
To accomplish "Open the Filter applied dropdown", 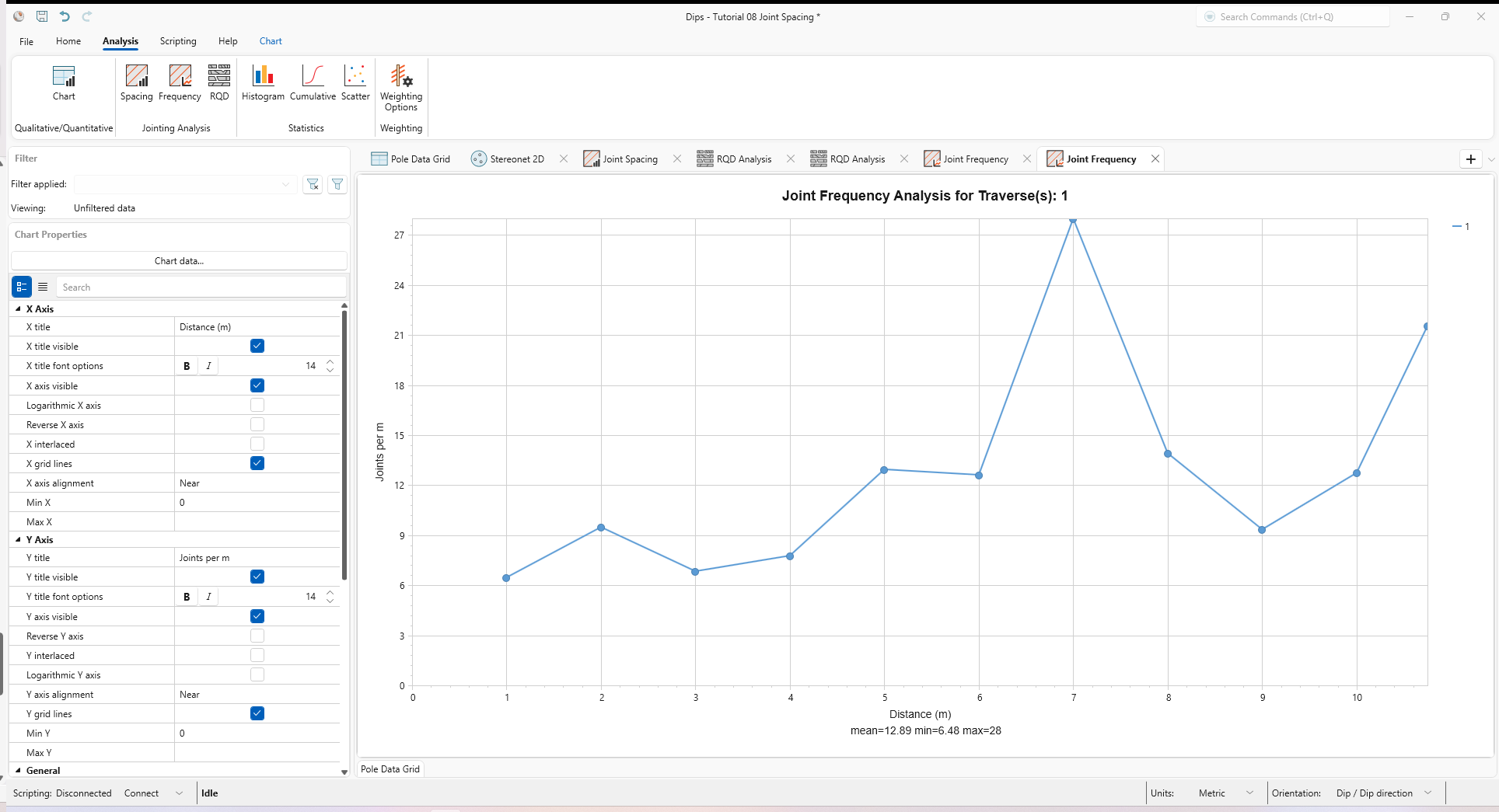I will (285, 184).
